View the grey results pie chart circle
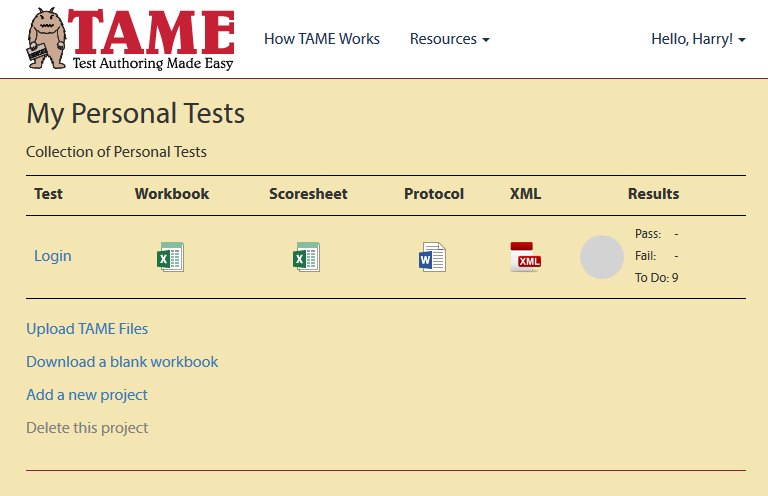This screenshot has width=768, height=496. click(x=601, y=257)
